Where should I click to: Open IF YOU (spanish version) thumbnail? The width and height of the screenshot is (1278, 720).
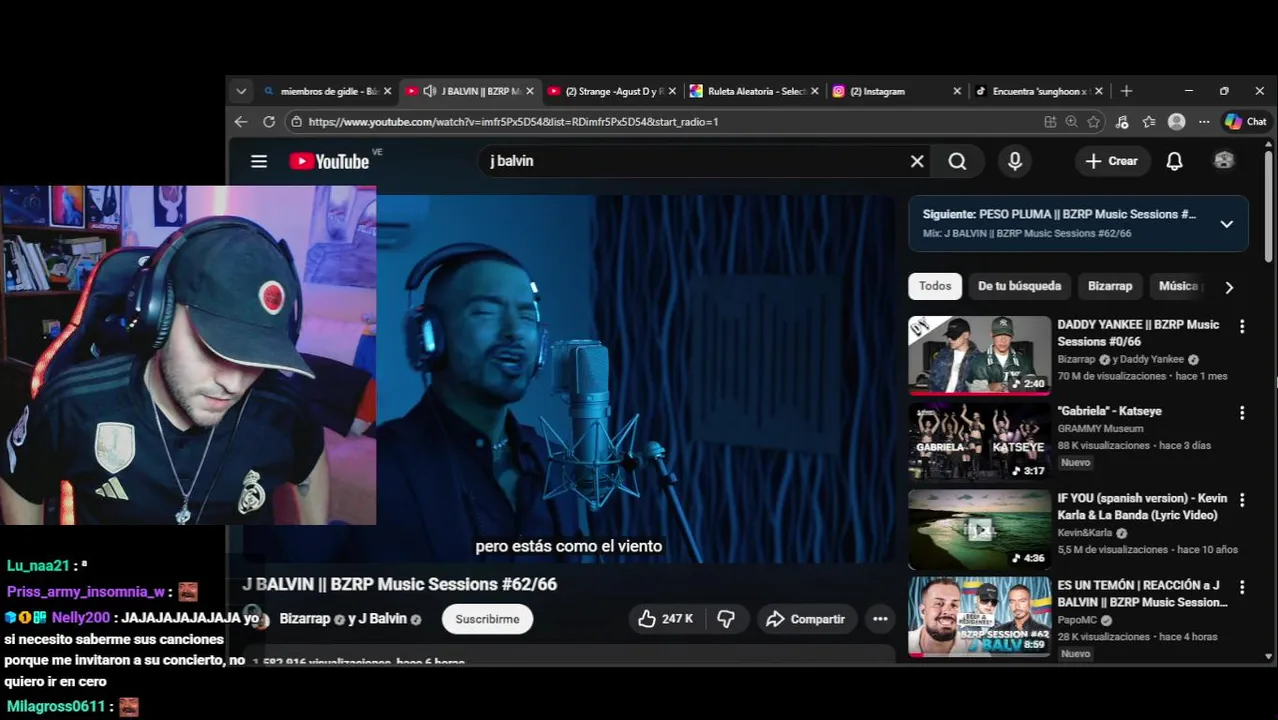(x=979, y=529)
